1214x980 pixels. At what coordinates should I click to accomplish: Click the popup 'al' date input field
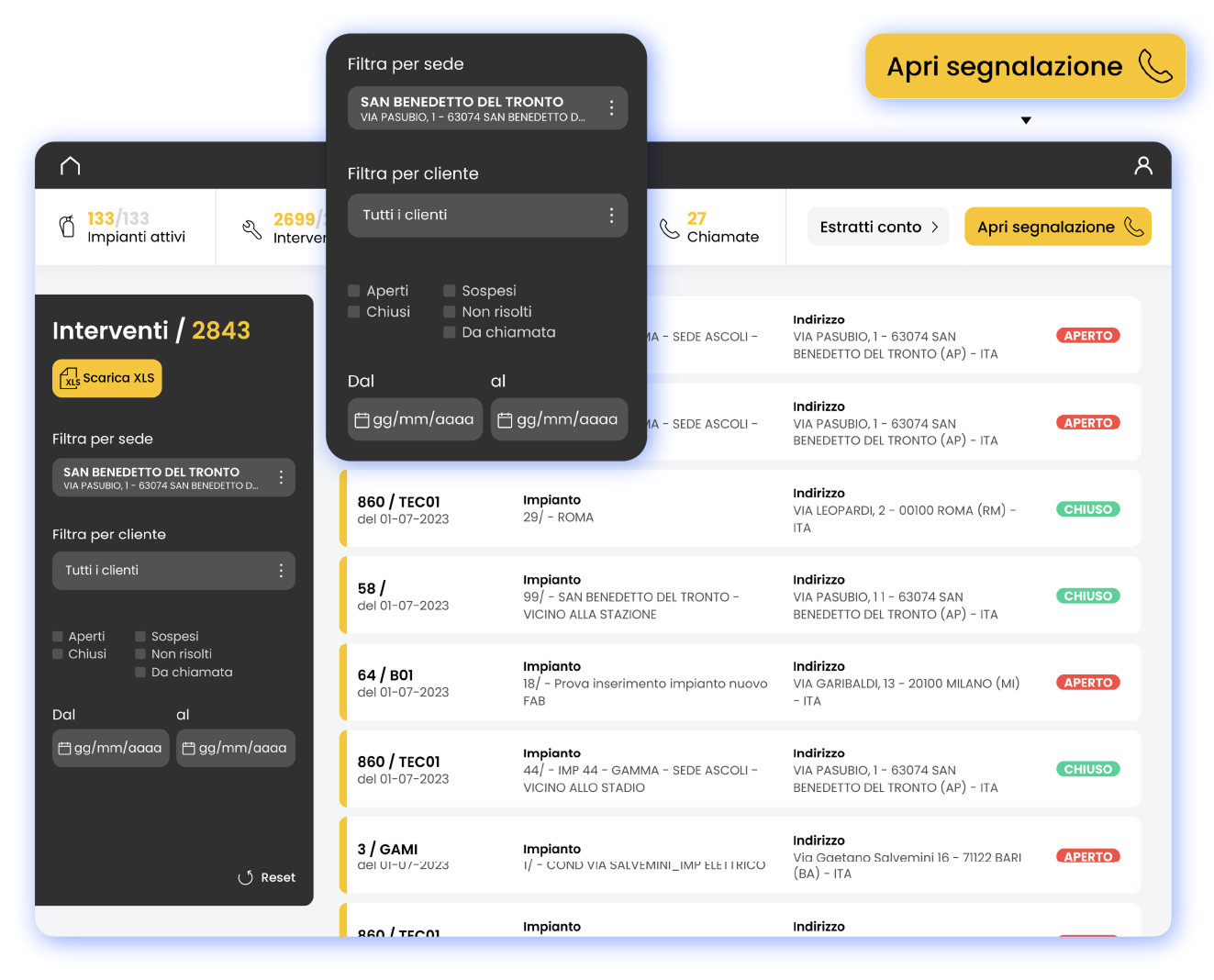click(559, 419)
